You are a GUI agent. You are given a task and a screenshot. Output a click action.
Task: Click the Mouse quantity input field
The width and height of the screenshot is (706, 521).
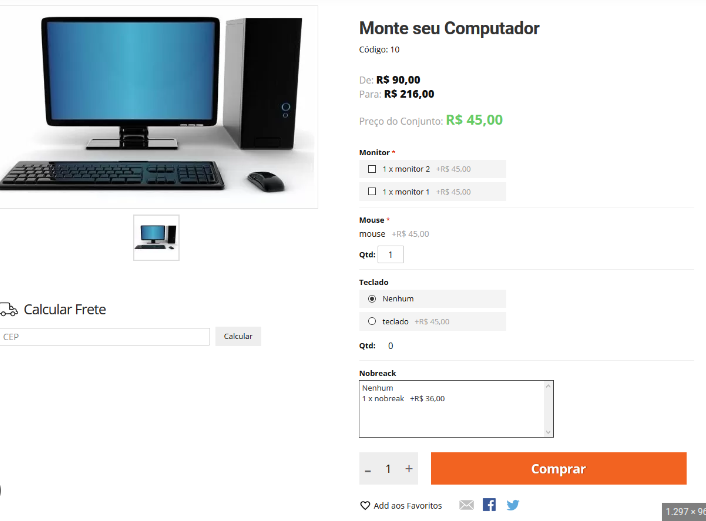(390, 254)
